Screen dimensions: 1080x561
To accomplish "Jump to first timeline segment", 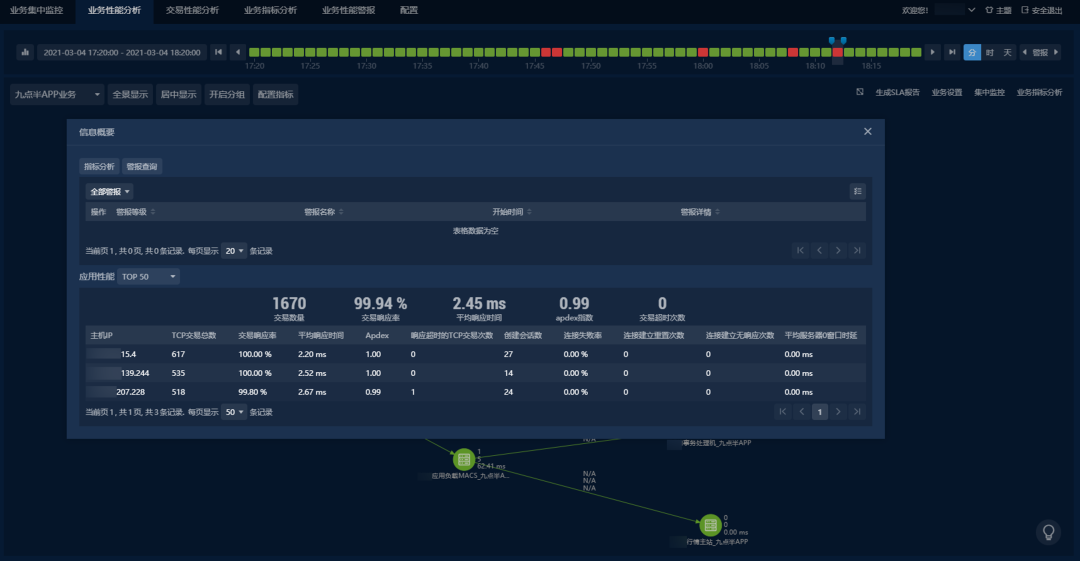I will [x=218, y=52].
